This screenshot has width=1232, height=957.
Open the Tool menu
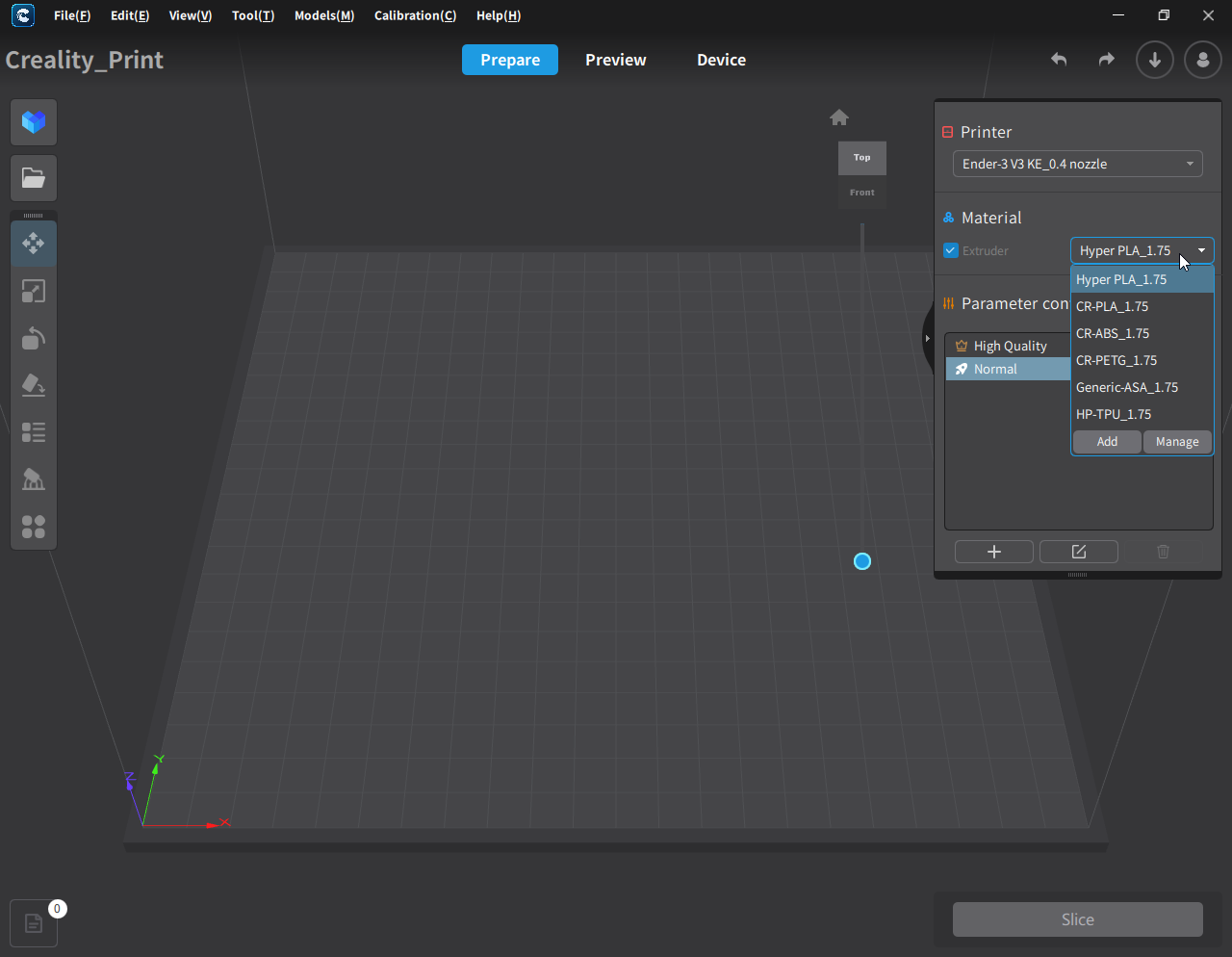[x=253, y=15]
